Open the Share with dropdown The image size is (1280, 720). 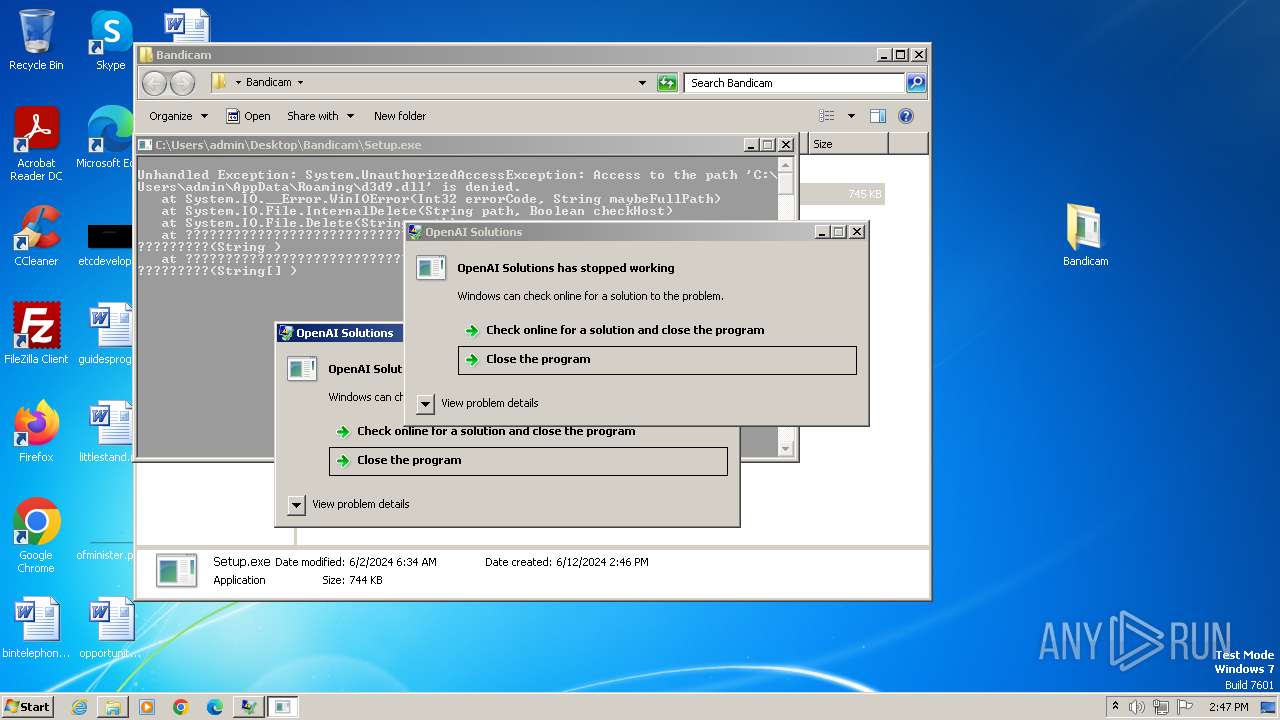pos(319,116)
